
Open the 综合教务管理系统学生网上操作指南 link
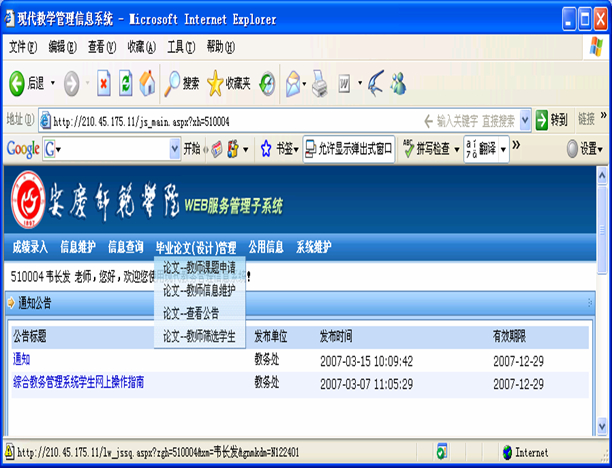(79, 382)
